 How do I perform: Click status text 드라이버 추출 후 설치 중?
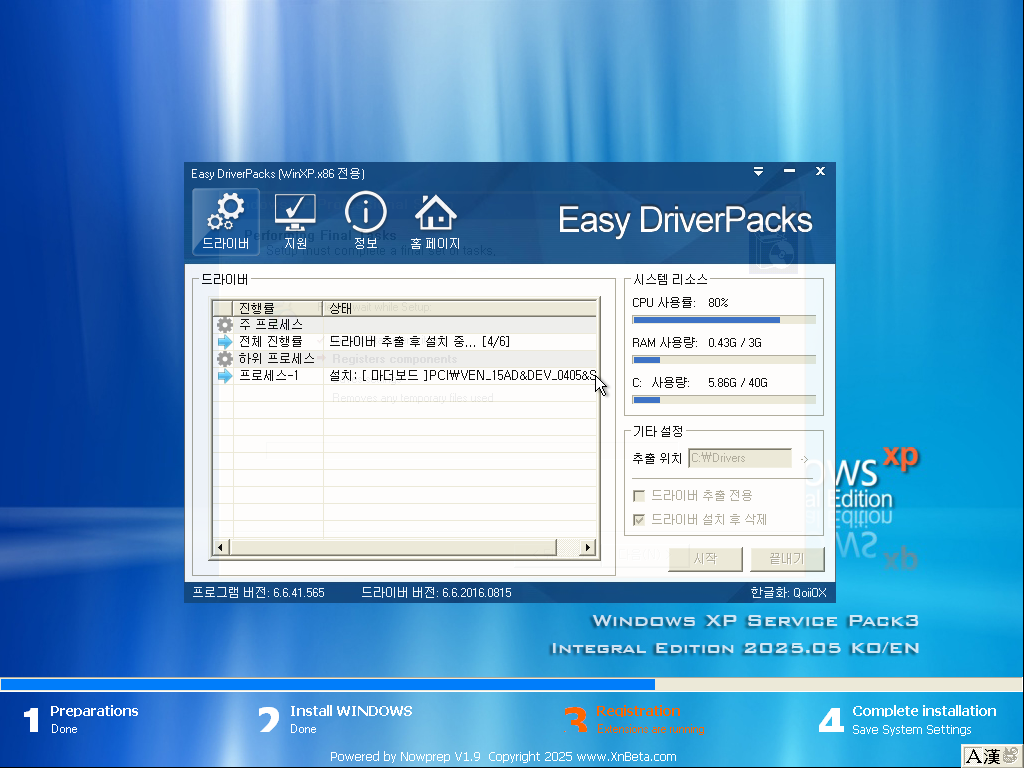419,342
